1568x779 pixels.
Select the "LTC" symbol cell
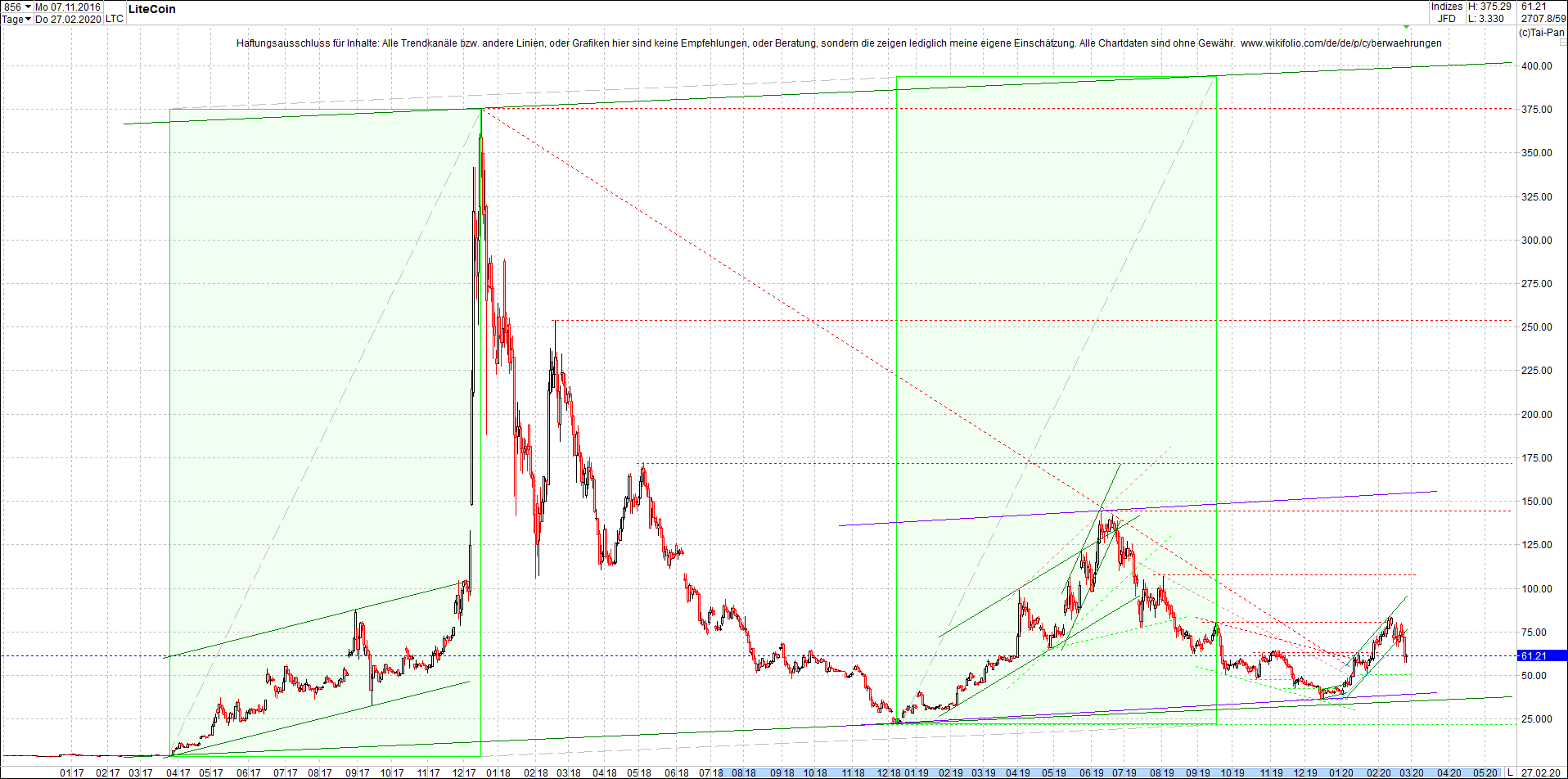[114, 18]
